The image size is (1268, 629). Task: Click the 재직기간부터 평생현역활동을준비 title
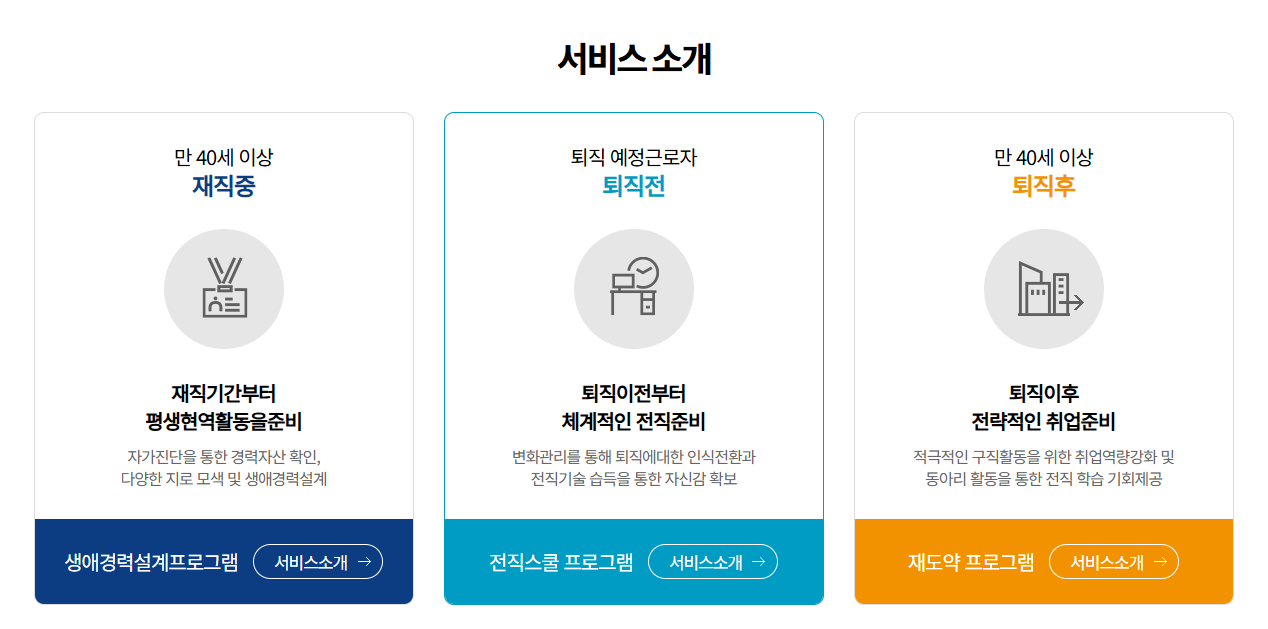click(x=224, y=407)
